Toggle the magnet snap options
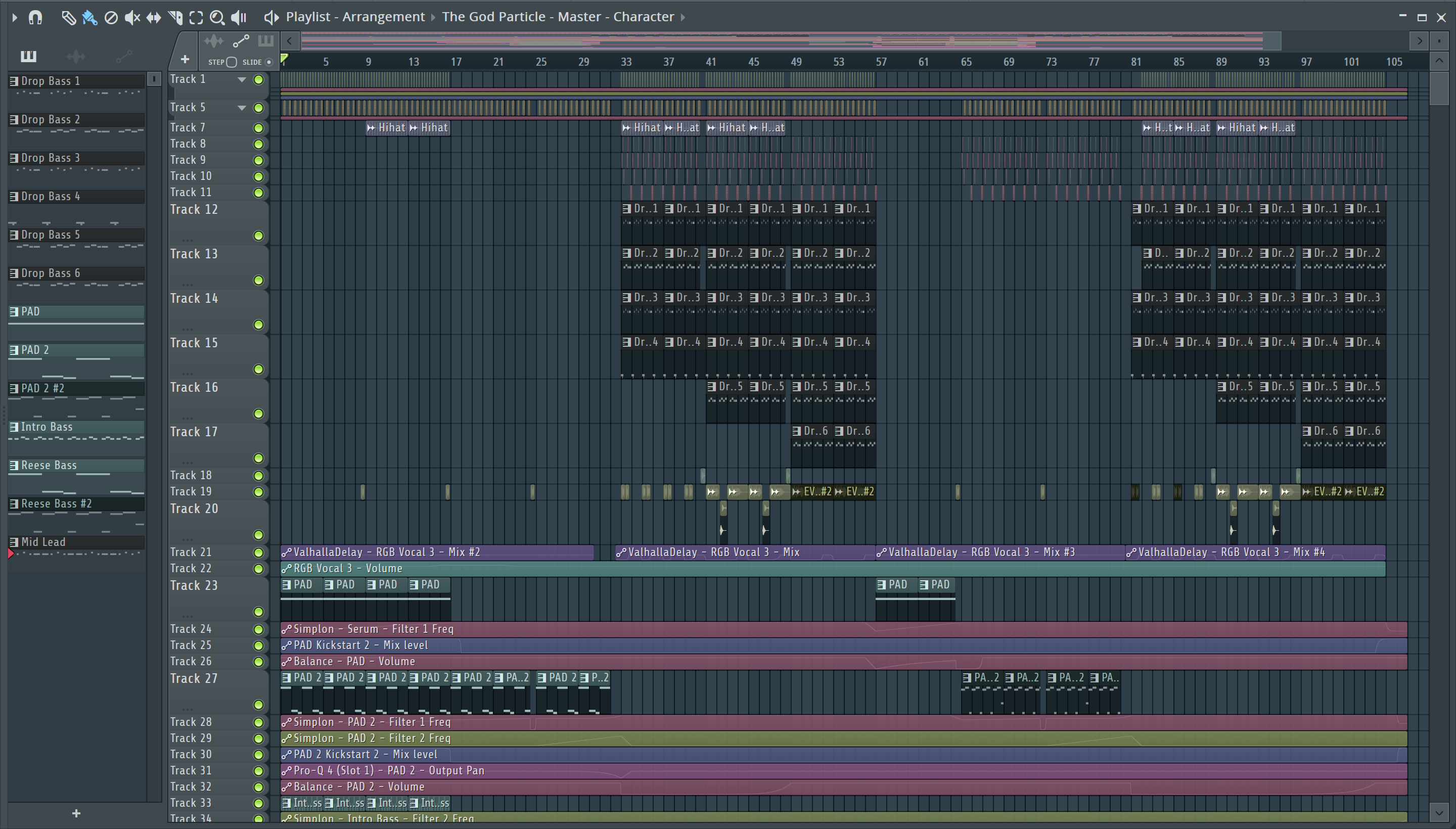Screen dimensions: 1456x829 point(35,18)
